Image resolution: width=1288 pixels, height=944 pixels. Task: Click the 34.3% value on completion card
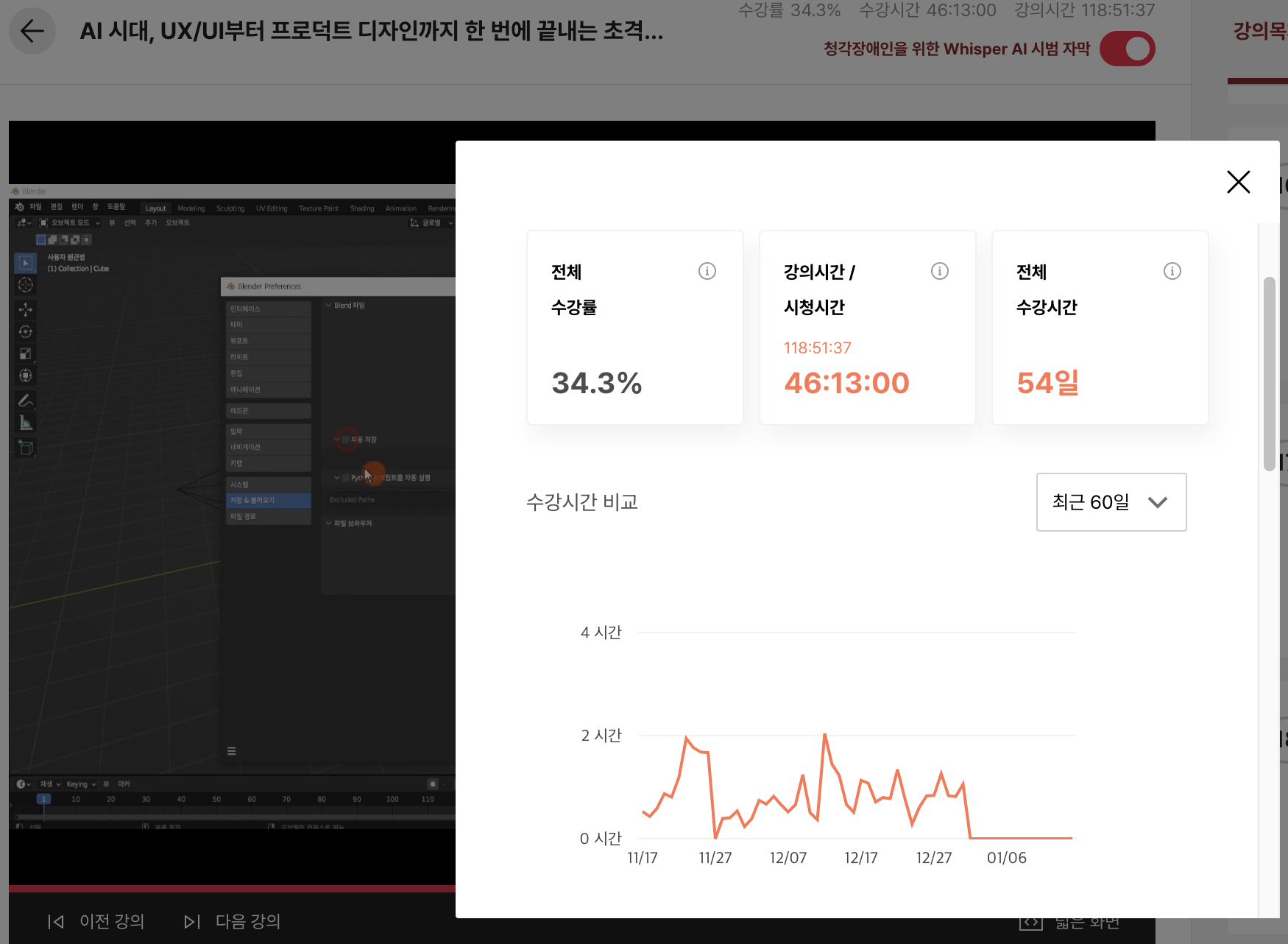pyautogui.click(x=597, y=383)
